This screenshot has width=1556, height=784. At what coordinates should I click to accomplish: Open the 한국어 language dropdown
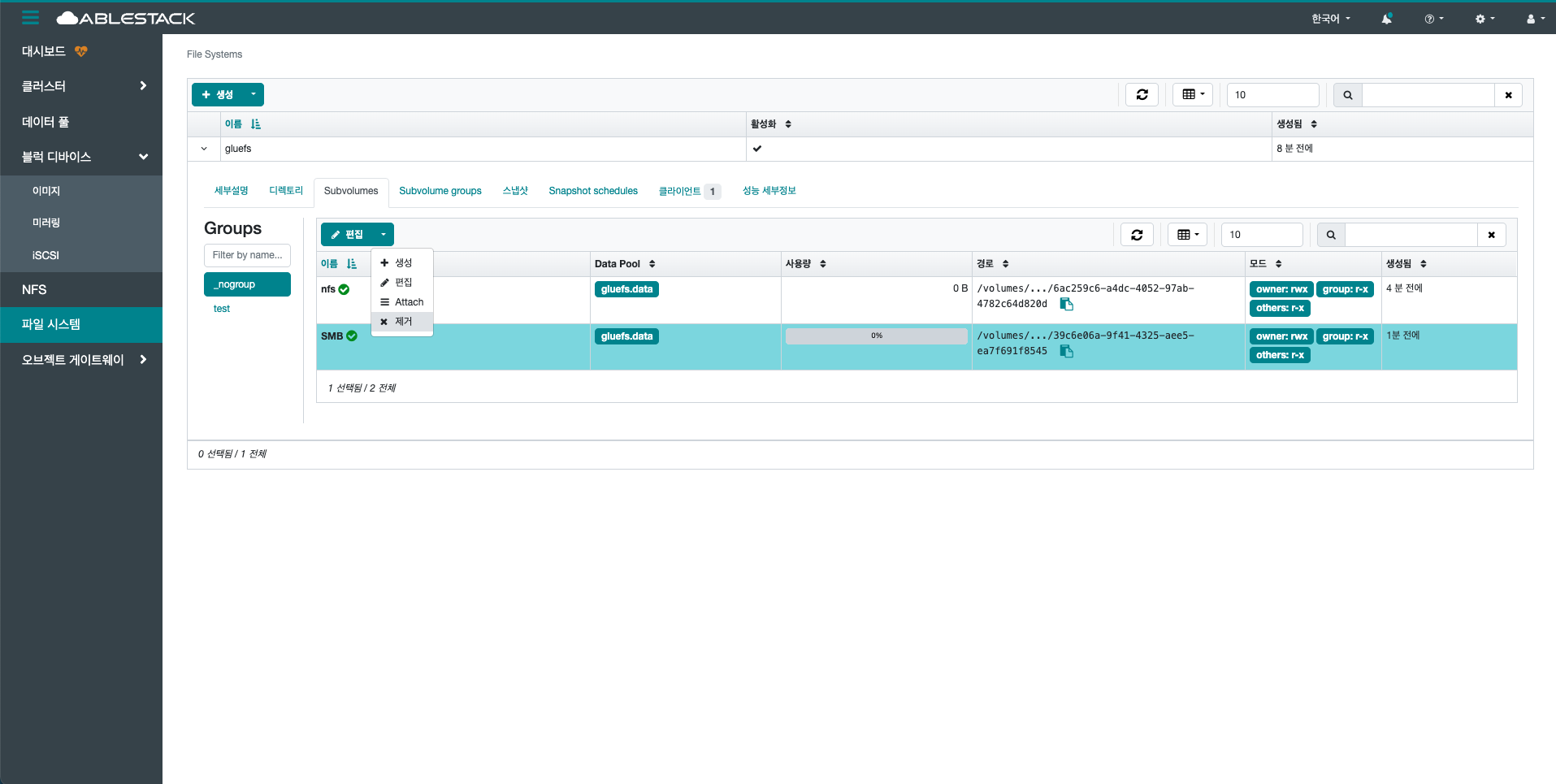click(x=1330, y=19)
